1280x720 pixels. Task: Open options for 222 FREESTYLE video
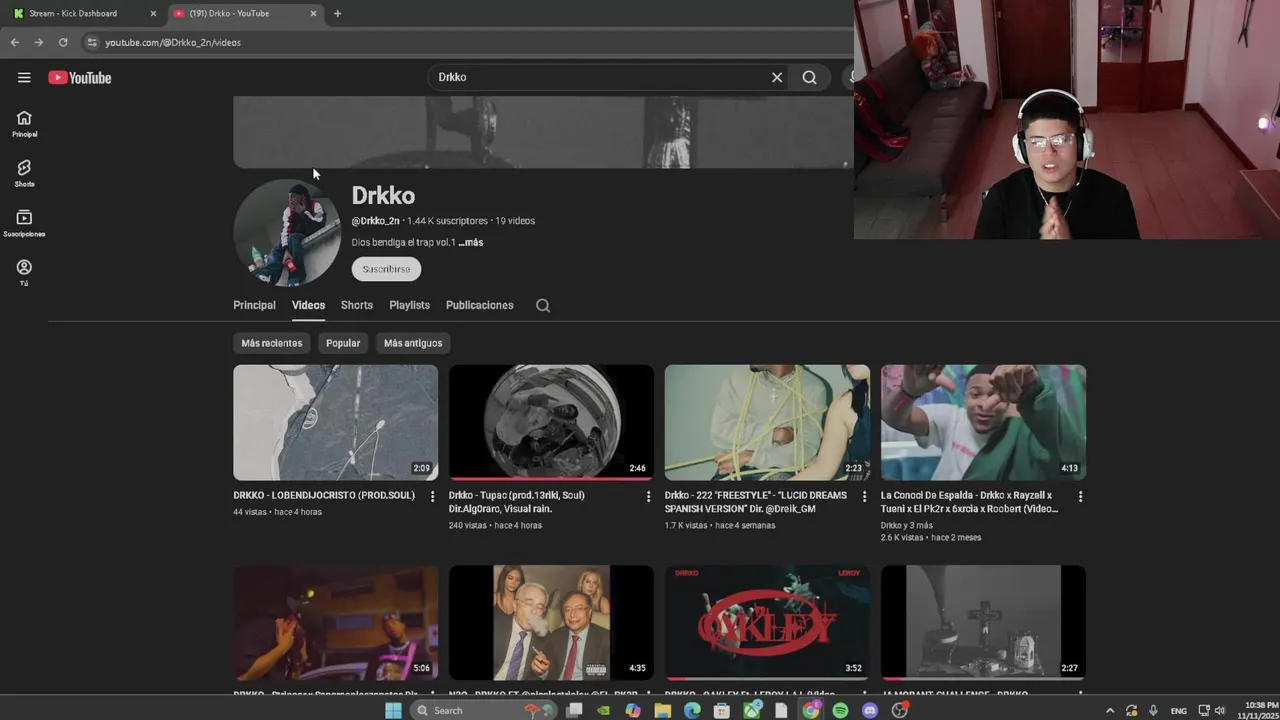pyautogui.click(x=864, y=496)
